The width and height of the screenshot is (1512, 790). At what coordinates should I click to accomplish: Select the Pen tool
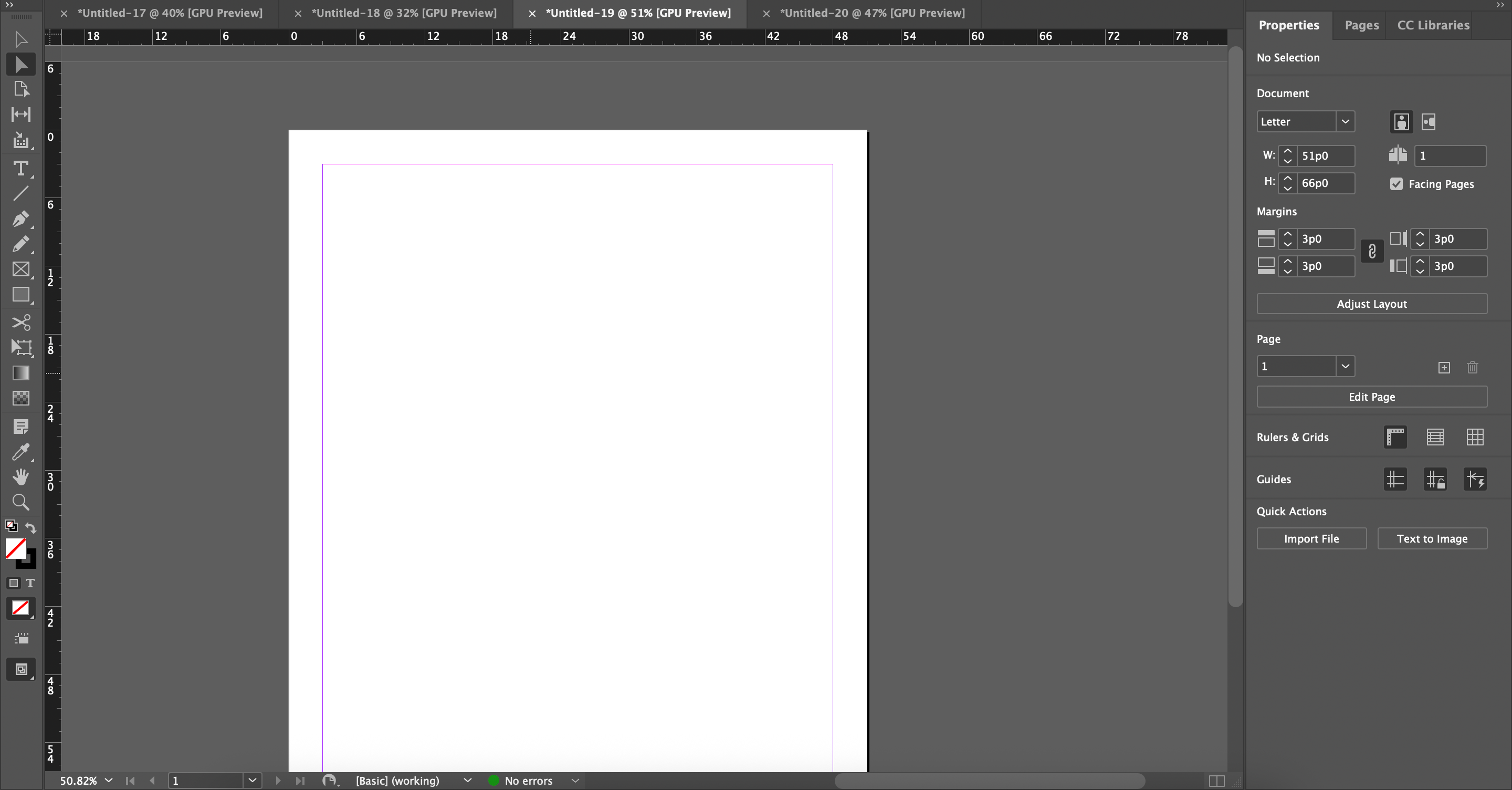click(20, 219)
